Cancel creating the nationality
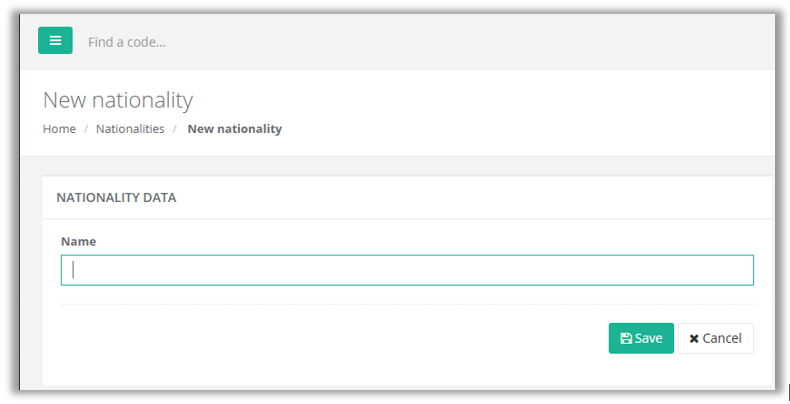The height and width of the screenshot is (404, 790). point(715,338)
